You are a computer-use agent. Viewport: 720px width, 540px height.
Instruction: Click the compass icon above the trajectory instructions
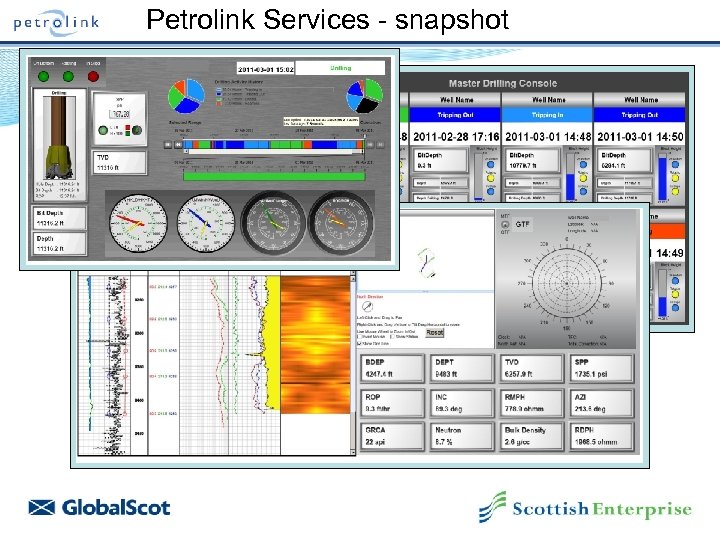(x=367, y=306)
